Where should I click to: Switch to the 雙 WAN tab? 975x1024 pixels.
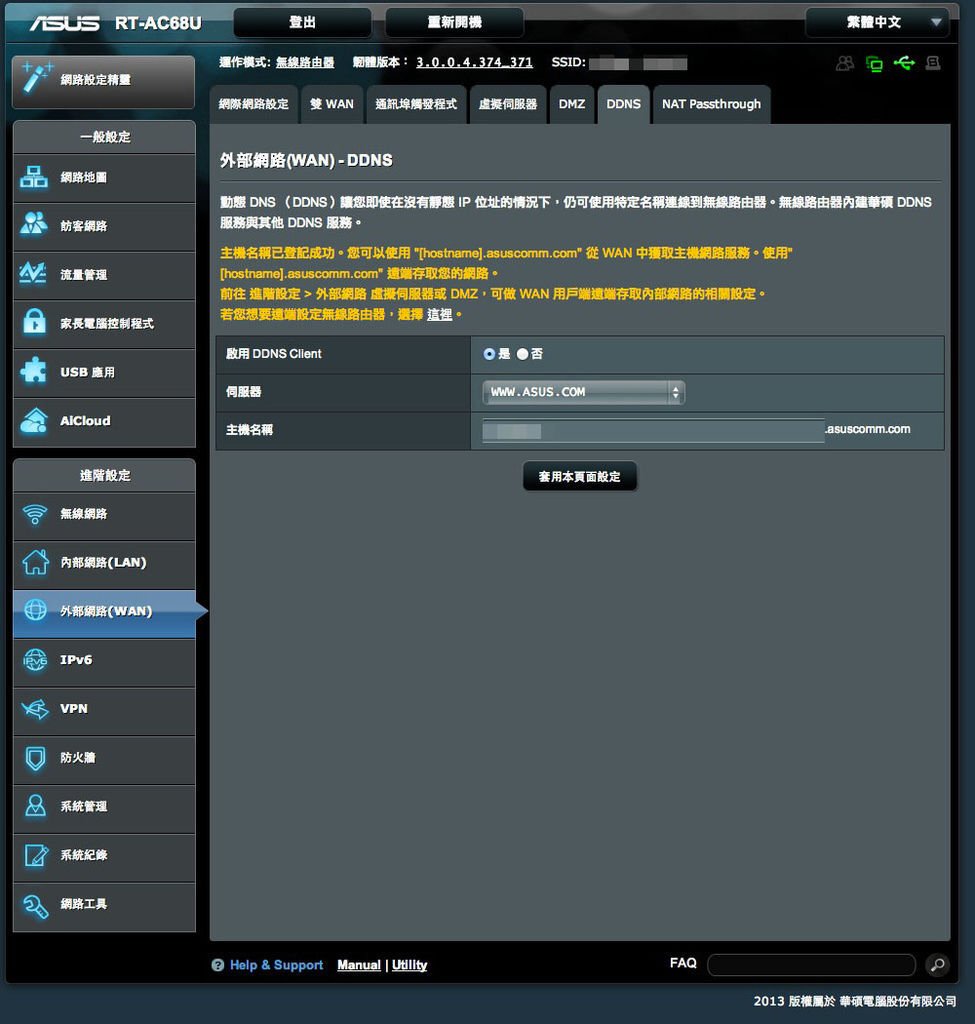(332, 104)
